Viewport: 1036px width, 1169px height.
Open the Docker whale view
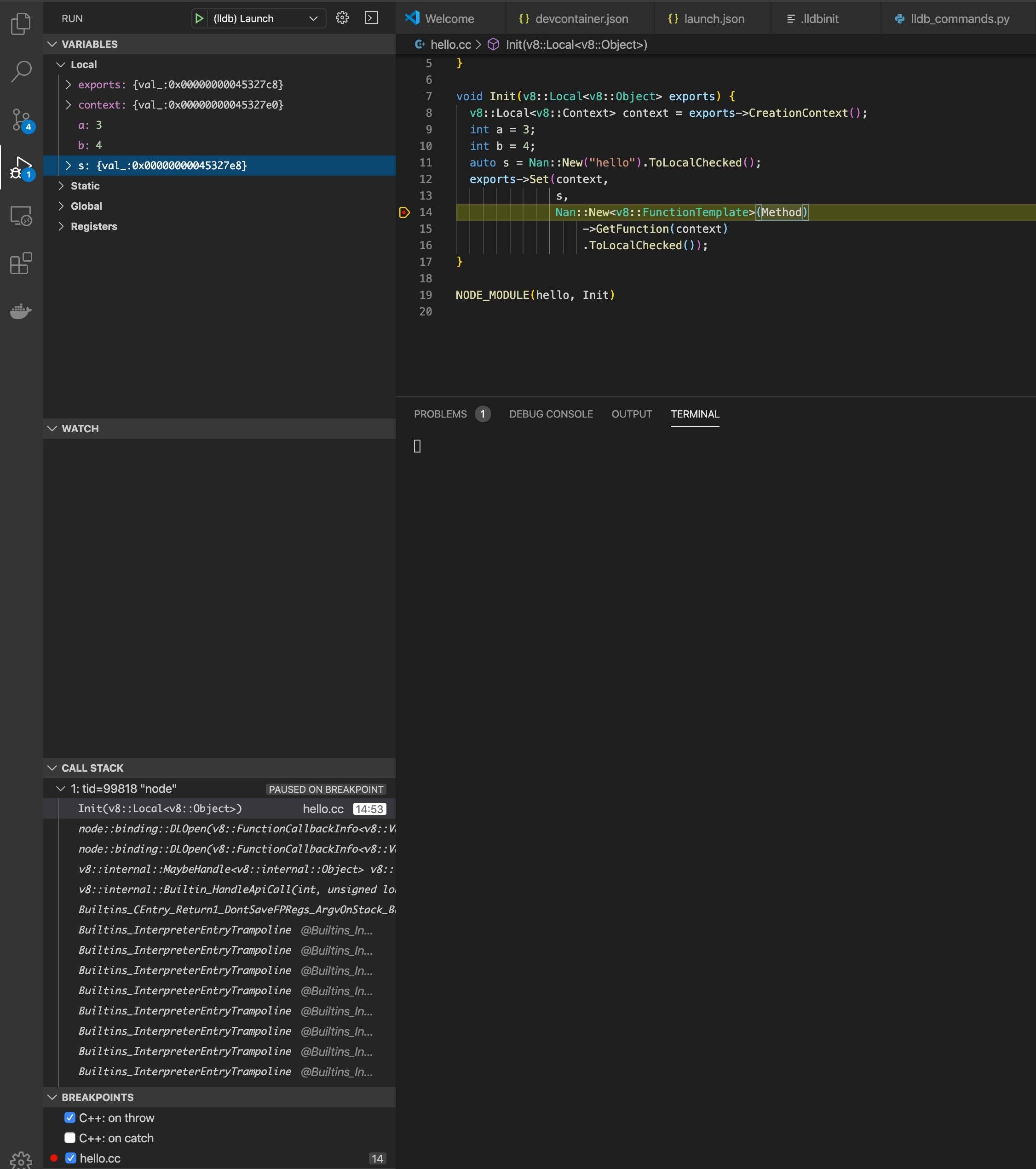tap(21, 311)
